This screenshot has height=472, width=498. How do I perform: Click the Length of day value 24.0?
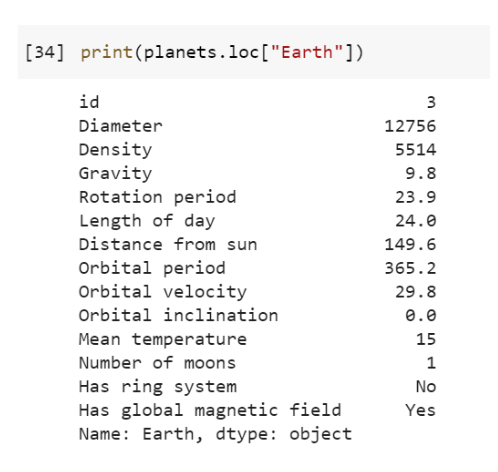[x=416, y=221]
